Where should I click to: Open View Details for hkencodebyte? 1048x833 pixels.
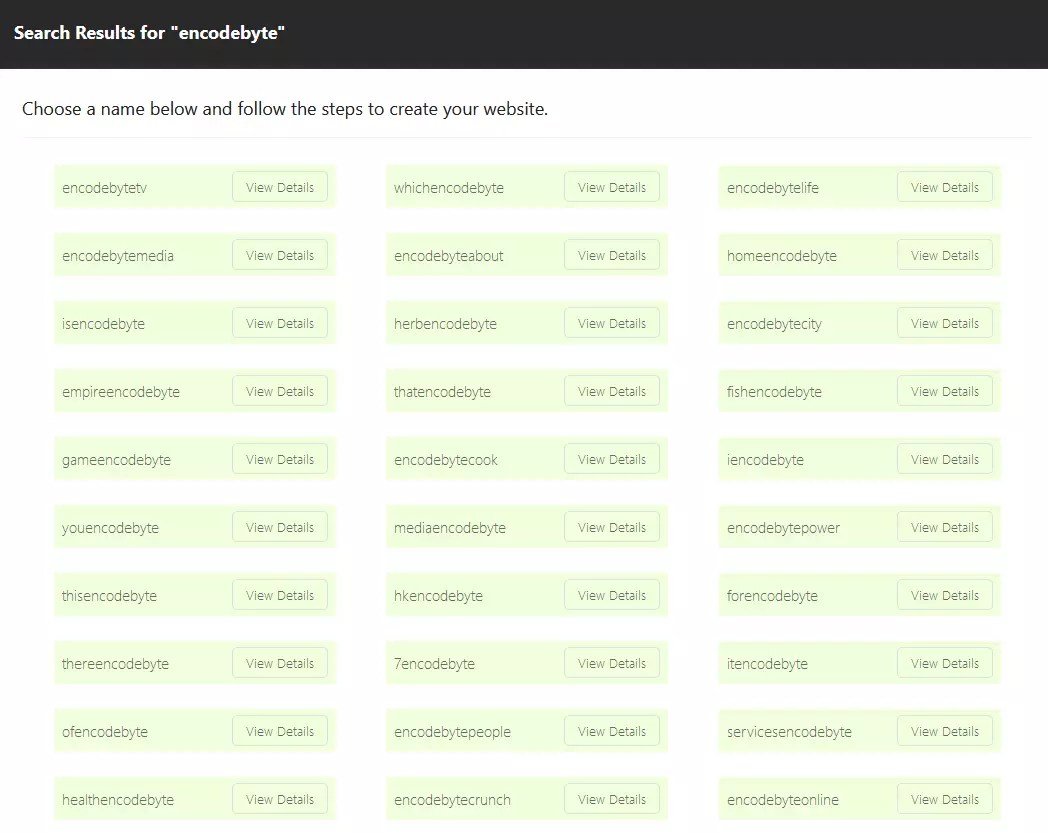tap(612, 595)
